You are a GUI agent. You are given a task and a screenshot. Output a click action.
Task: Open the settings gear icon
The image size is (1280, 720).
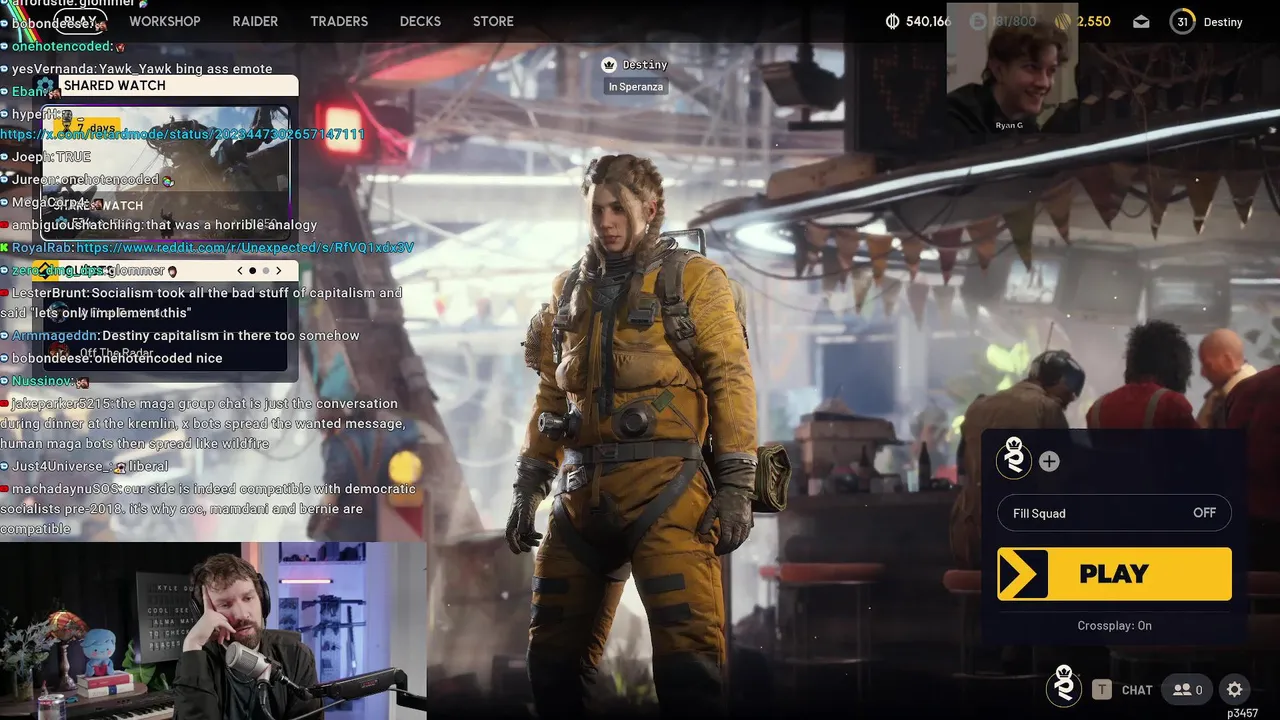(x=1234, y=689)
